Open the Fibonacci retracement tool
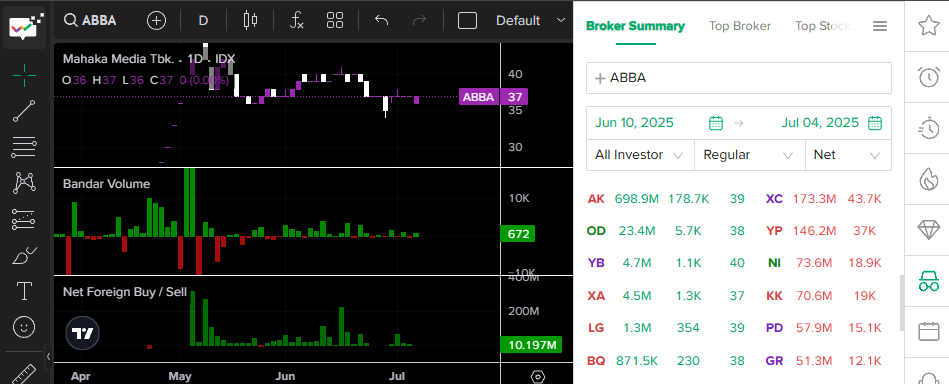The image size is (949, 384). [x=24, y=145]
